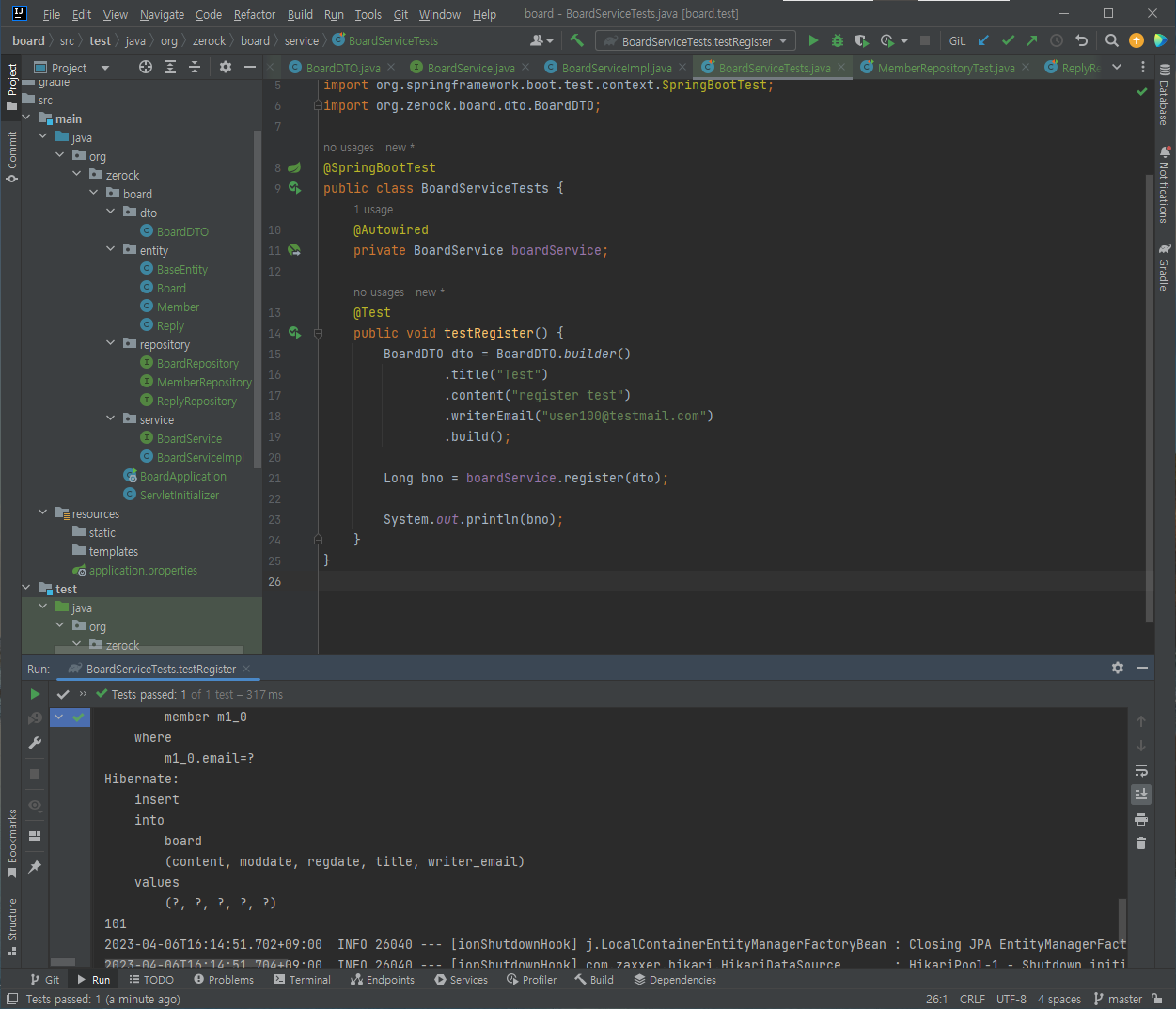Toggle the tool window bars in the bottom corner
The image size is (1176, 1009).
click(x=12, y=999)
